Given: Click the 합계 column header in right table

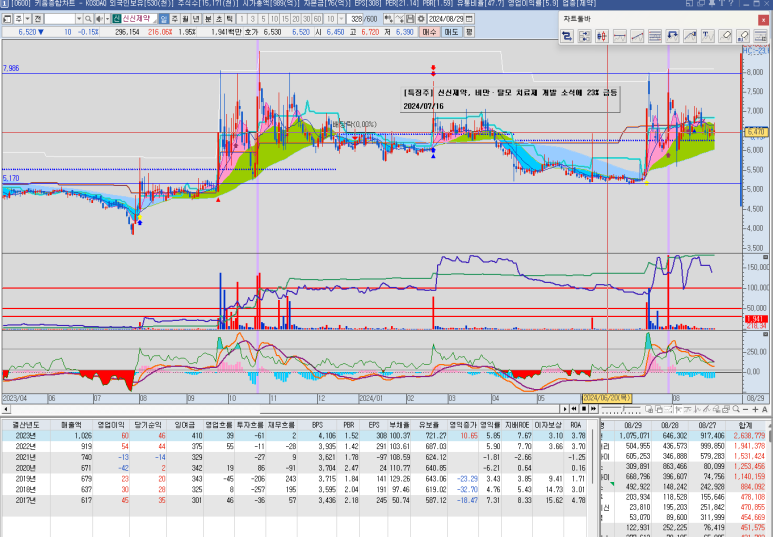Looking at the screenshot, I should pyautogui.click(x=745, y=425).
